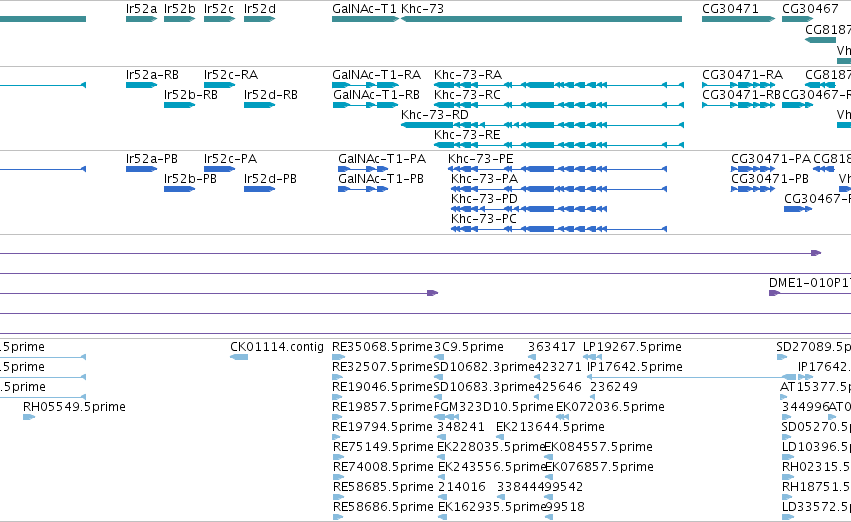Select the CG30471 gene label
Screen dimensions: 851x522
tap(730, 9)
